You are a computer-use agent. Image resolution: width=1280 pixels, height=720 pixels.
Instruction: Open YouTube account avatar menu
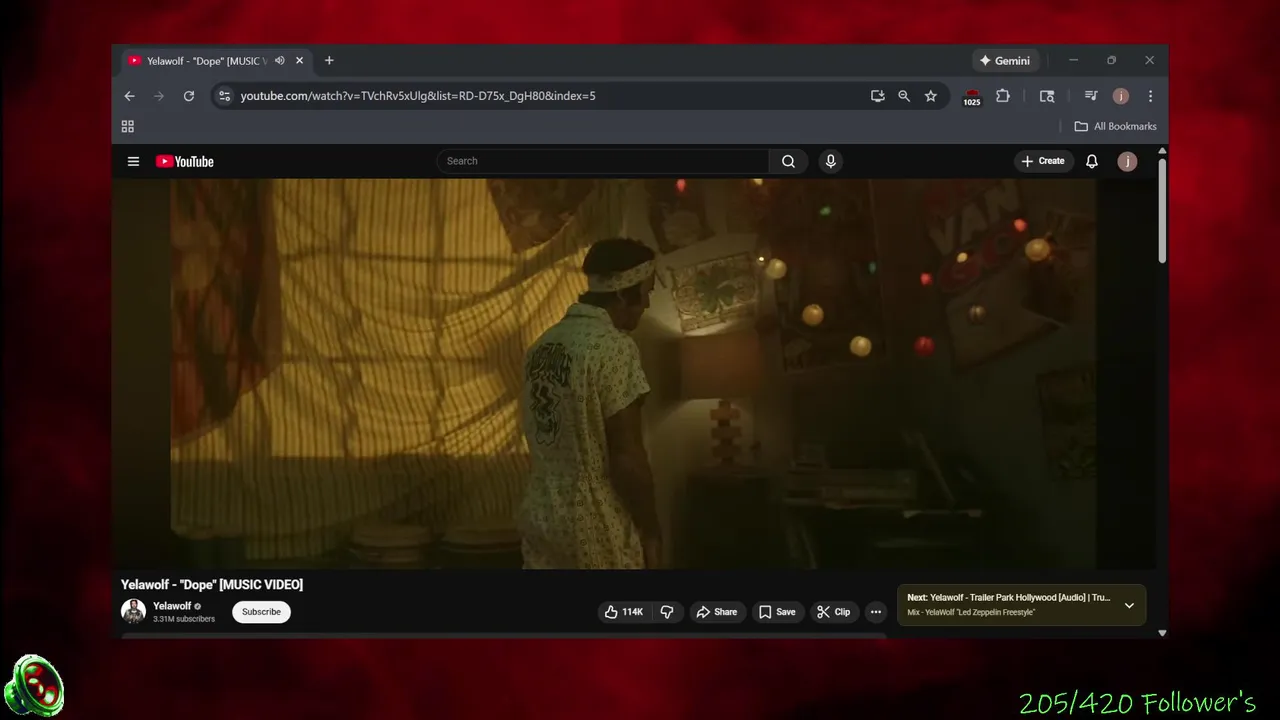pyautogui.click(x=1127, y=161)
